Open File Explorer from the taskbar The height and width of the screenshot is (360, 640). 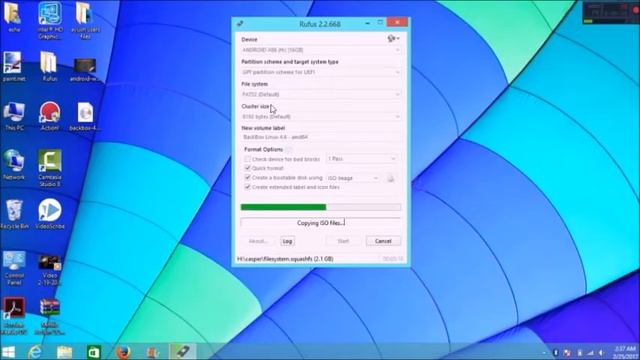click(64, 351)
